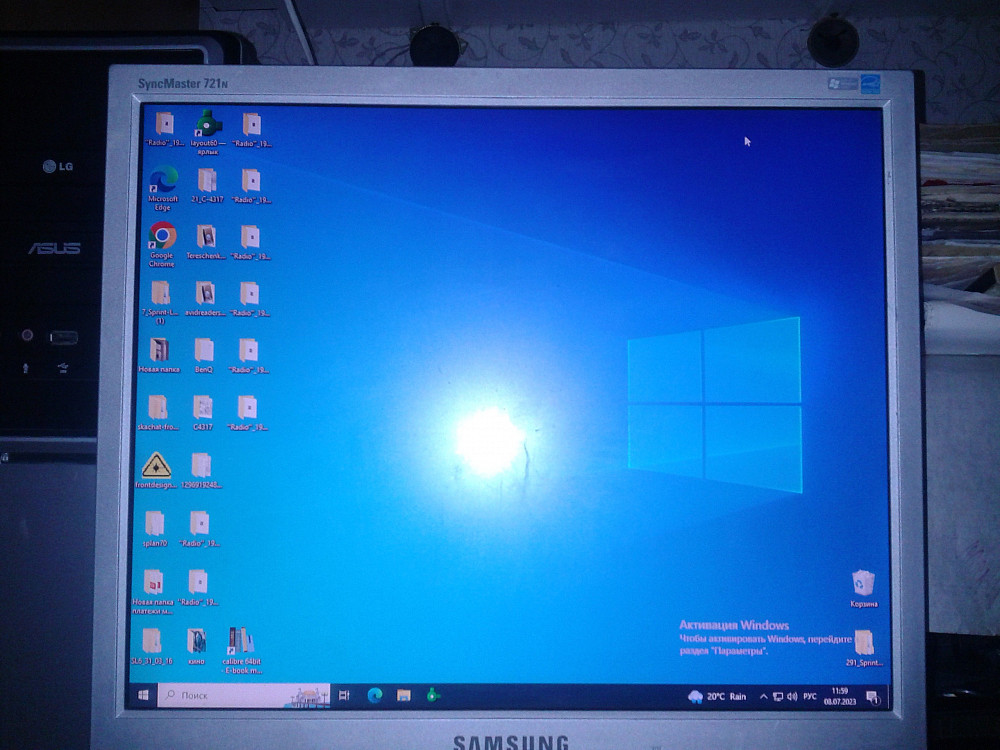
Task: Select the frontdesign warning-sign icon
Action: [x=156, y=466]
